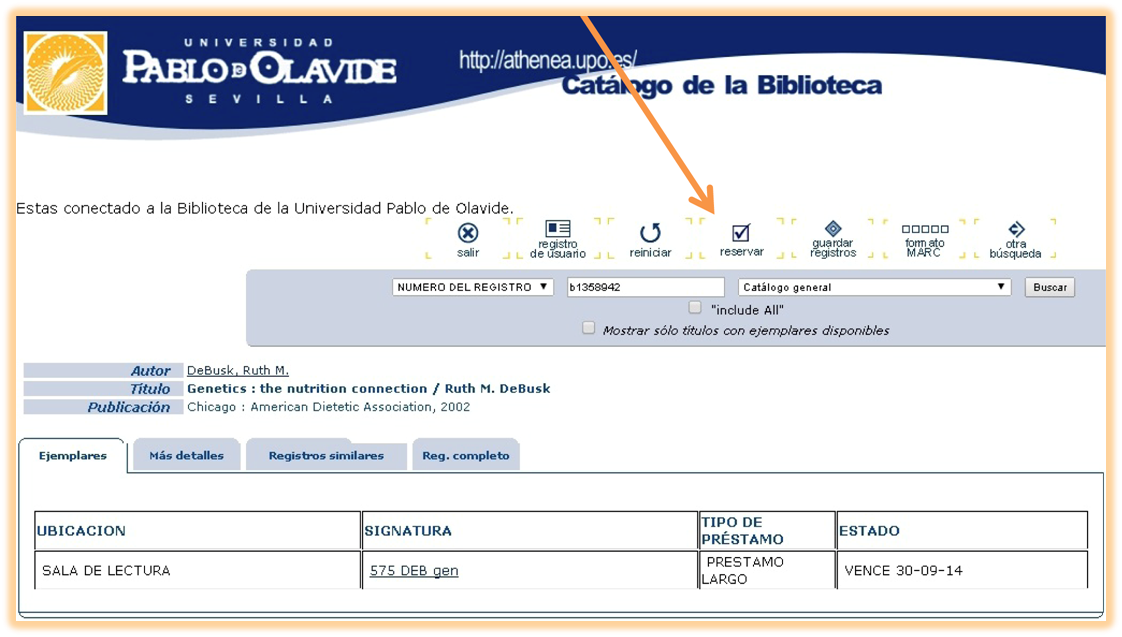Click the UBICACION column header
This screenshot has height=637, width=1122.
197,530
